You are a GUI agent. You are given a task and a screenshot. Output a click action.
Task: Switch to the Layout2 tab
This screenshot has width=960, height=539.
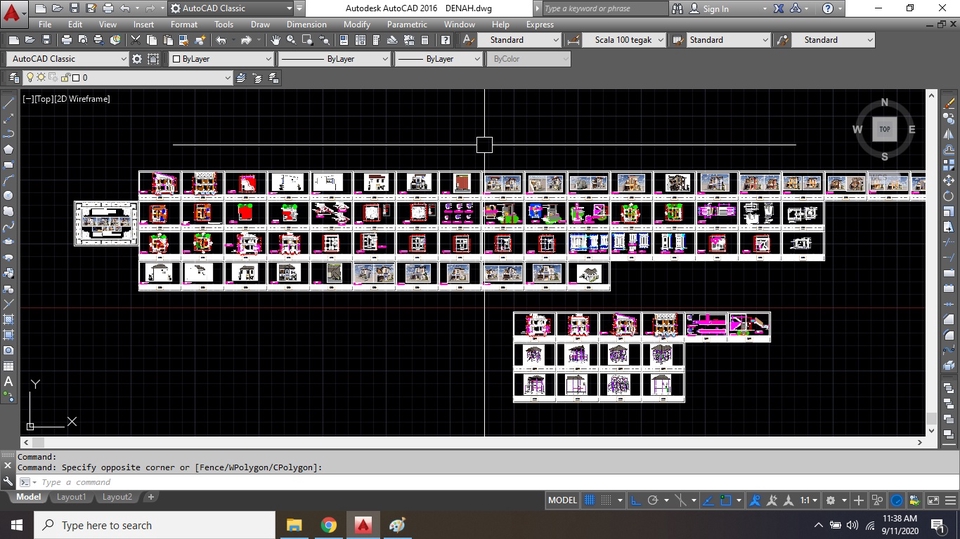(x=117, y=497)
